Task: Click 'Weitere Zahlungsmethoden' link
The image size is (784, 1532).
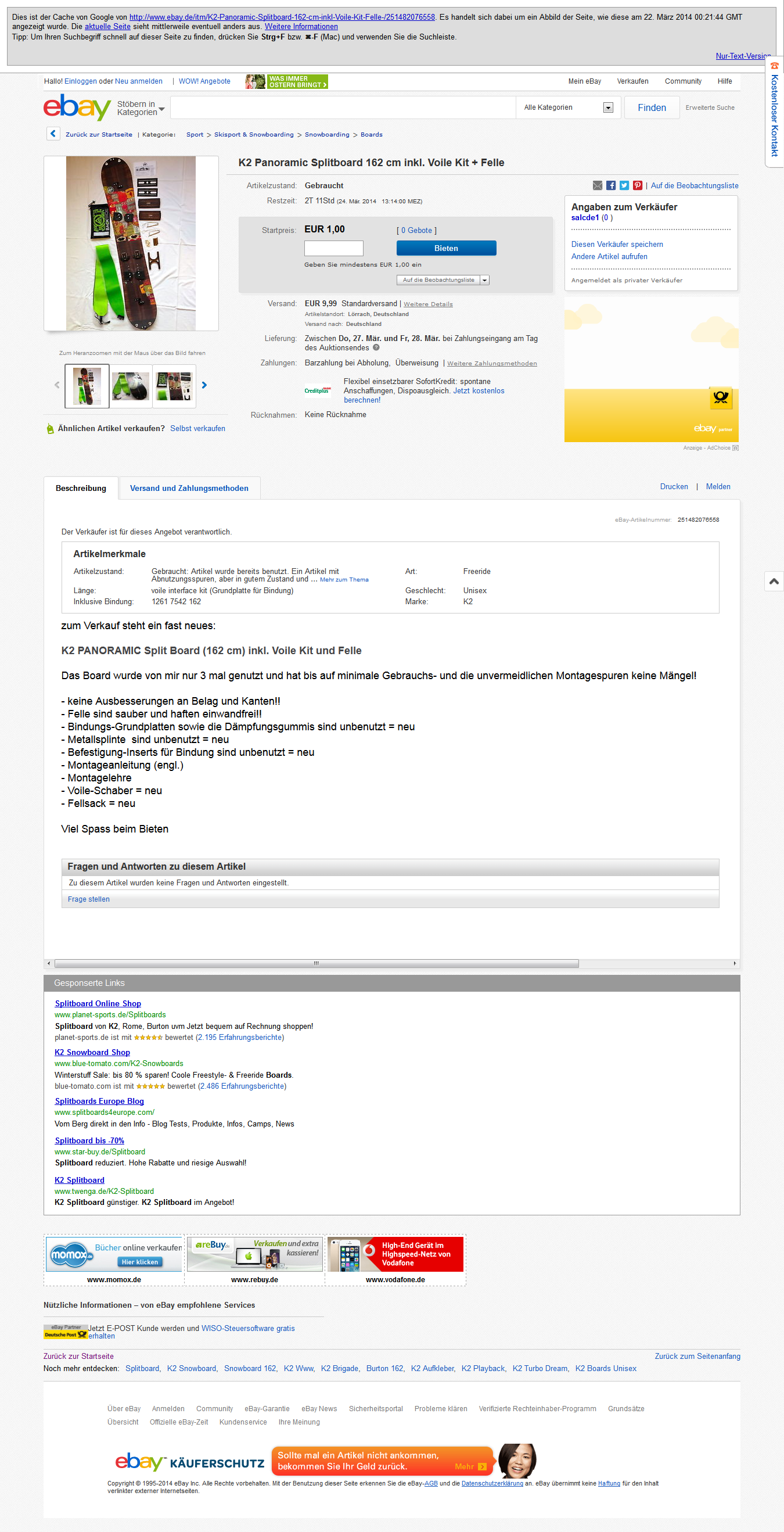Action: coord(492,363)
